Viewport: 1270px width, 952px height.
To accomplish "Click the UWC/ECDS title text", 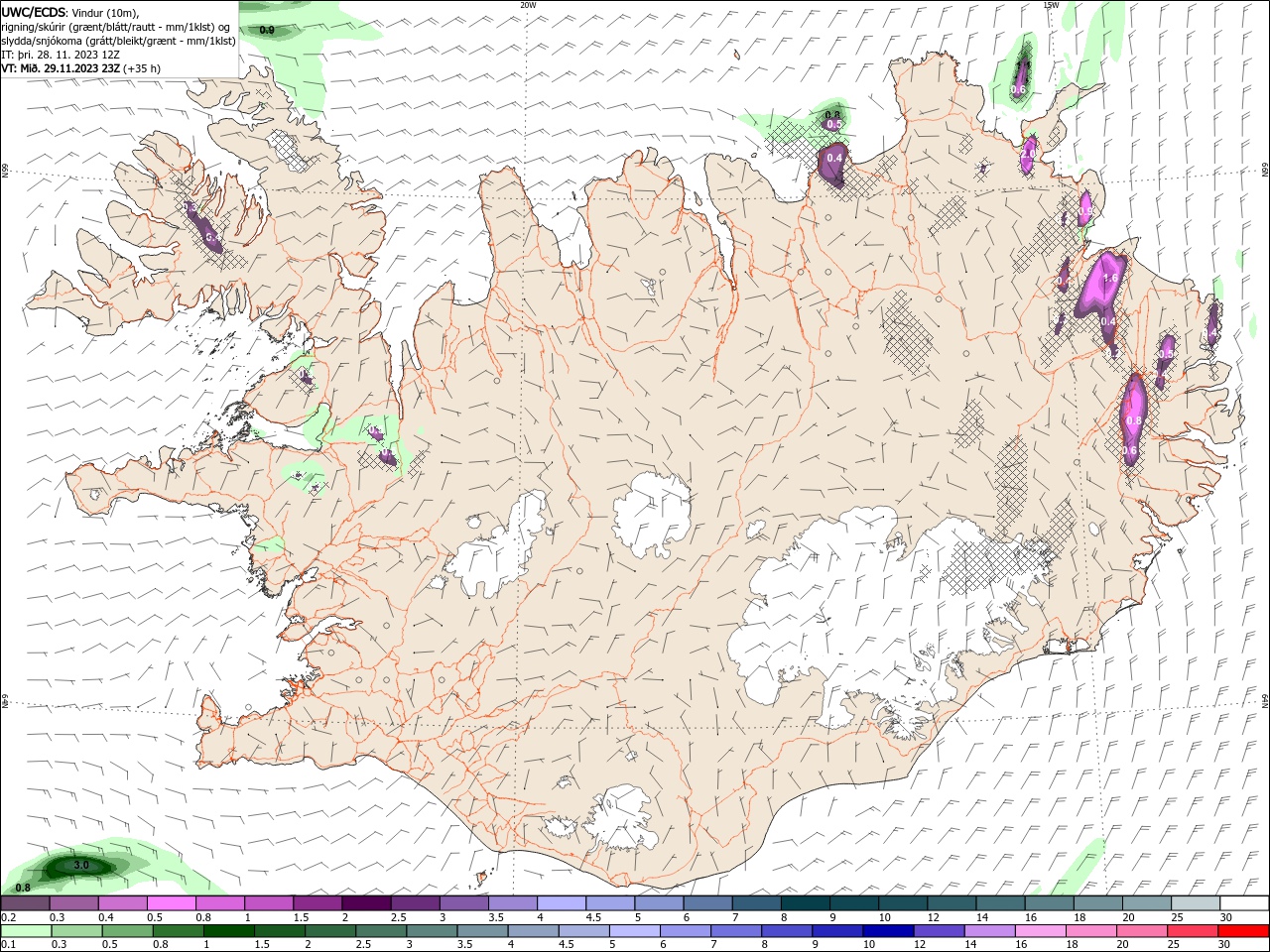I will [x=33, y=12].
